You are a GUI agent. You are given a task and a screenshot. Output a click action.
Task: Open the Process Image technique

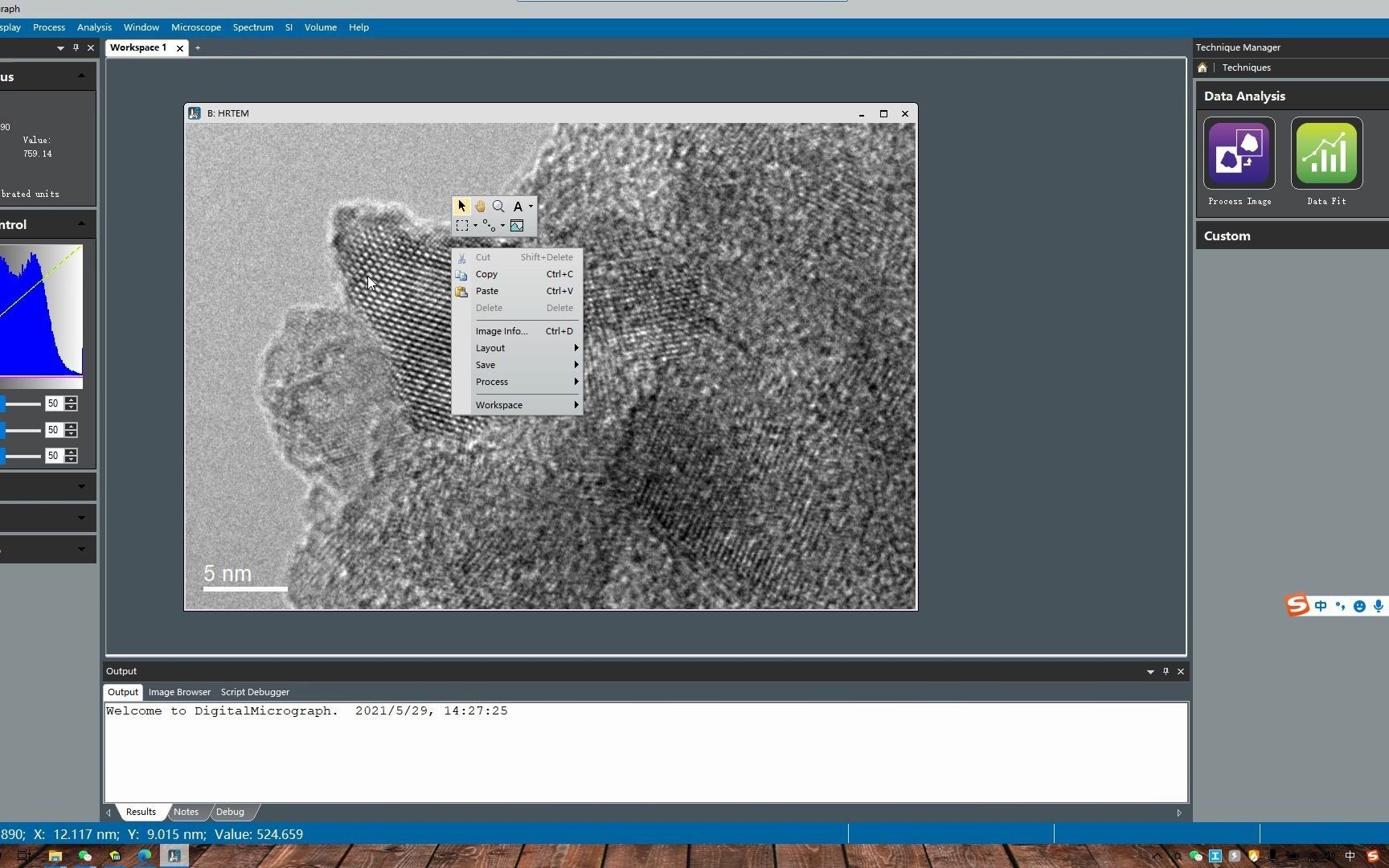(x=1239, y=153)
